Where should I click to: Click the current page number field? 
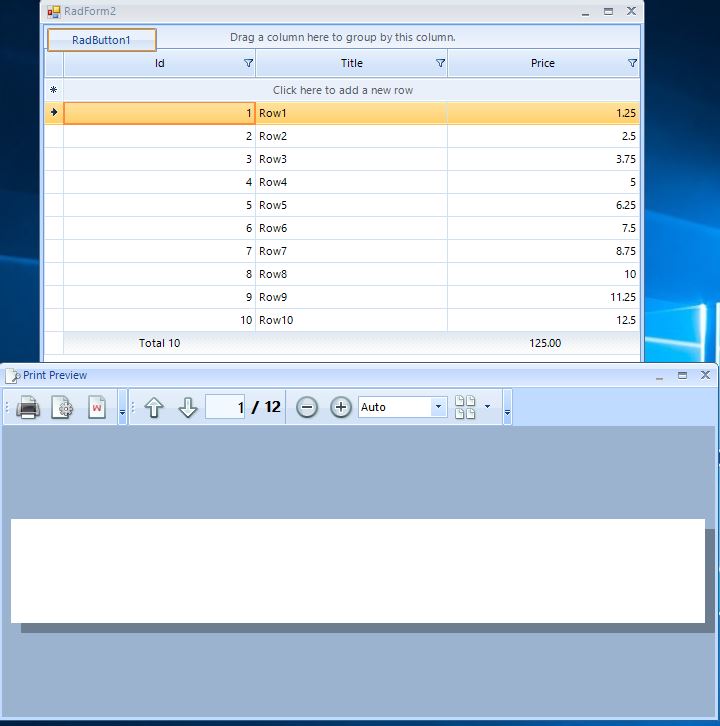click(225, 407)
